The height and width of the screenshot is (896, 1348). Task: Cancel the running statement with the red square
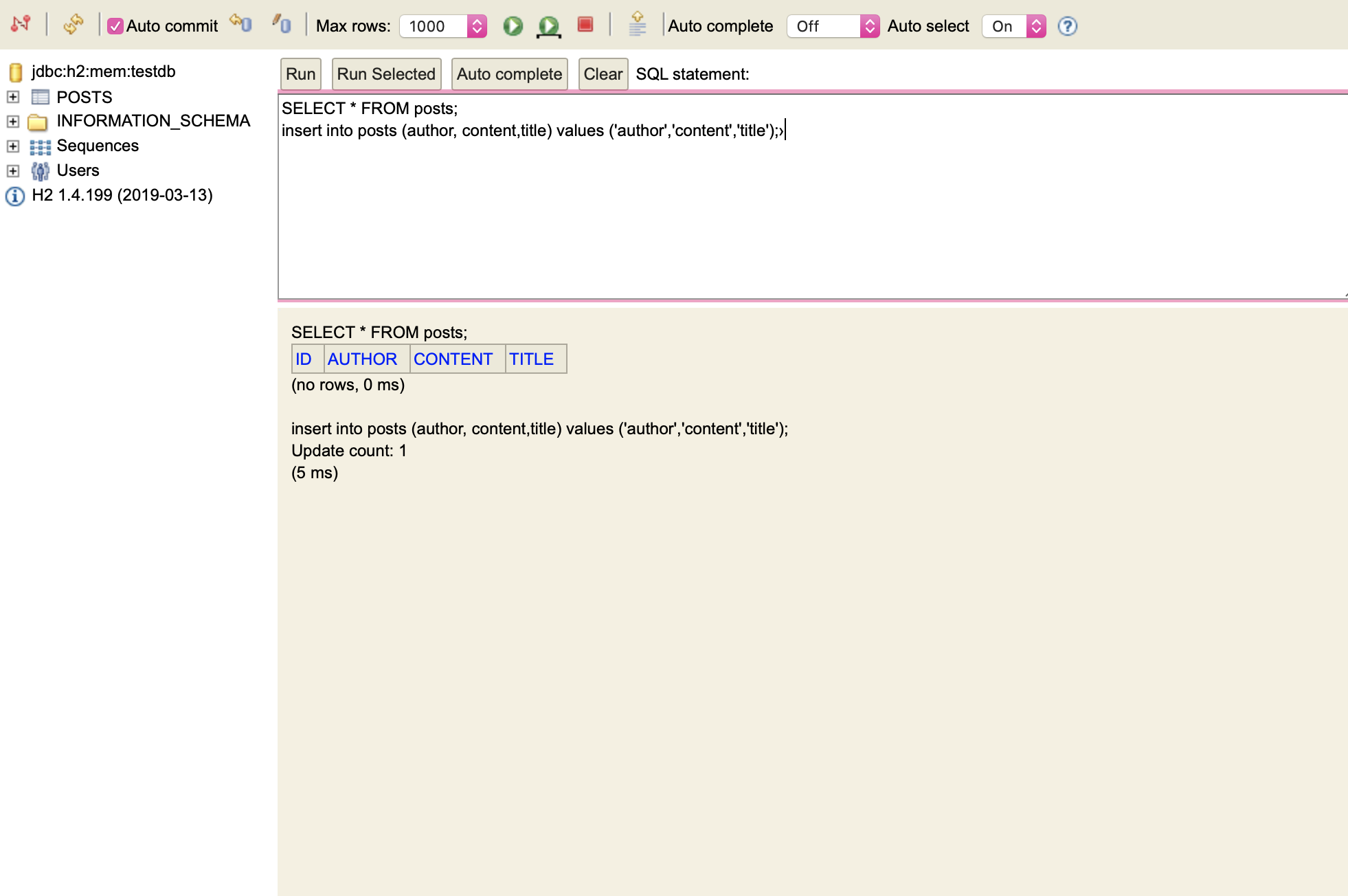point(585,25)
